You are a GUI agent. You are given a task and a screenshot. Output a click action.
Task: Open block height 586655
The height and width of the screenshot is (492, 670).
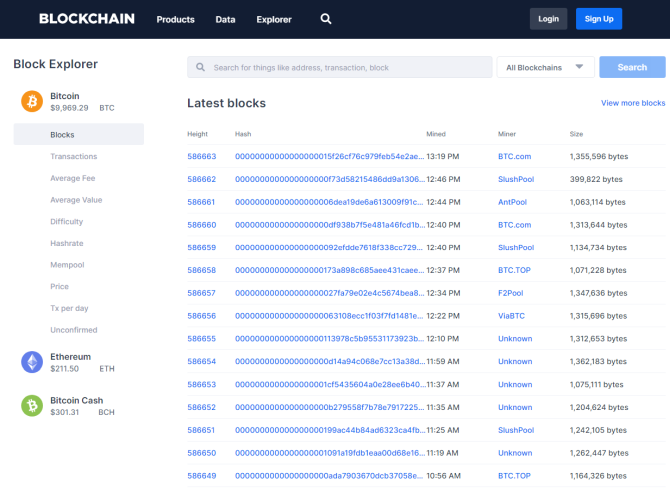(202, 339)
